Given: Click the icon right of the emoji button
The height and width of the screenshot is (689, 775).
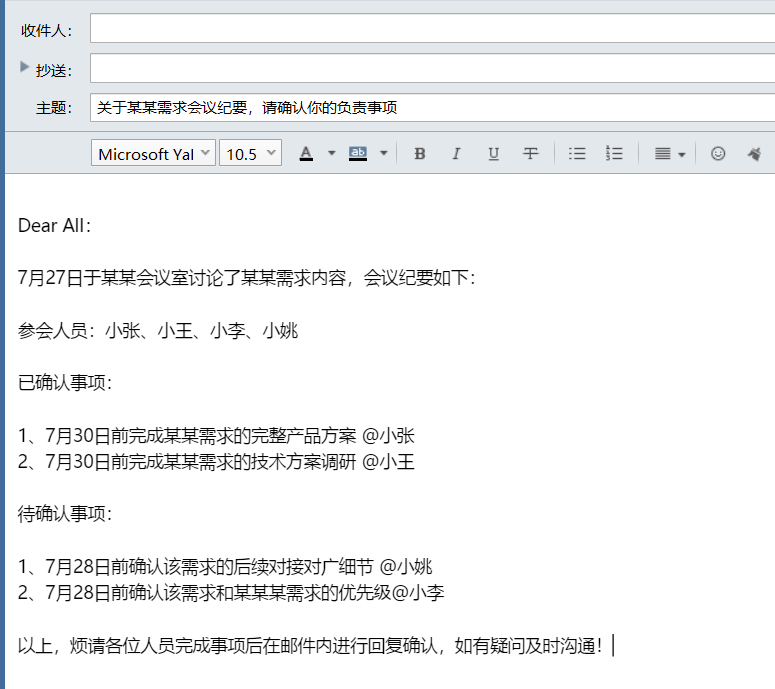Looking at the screenshot, I should tap(754, 154).
